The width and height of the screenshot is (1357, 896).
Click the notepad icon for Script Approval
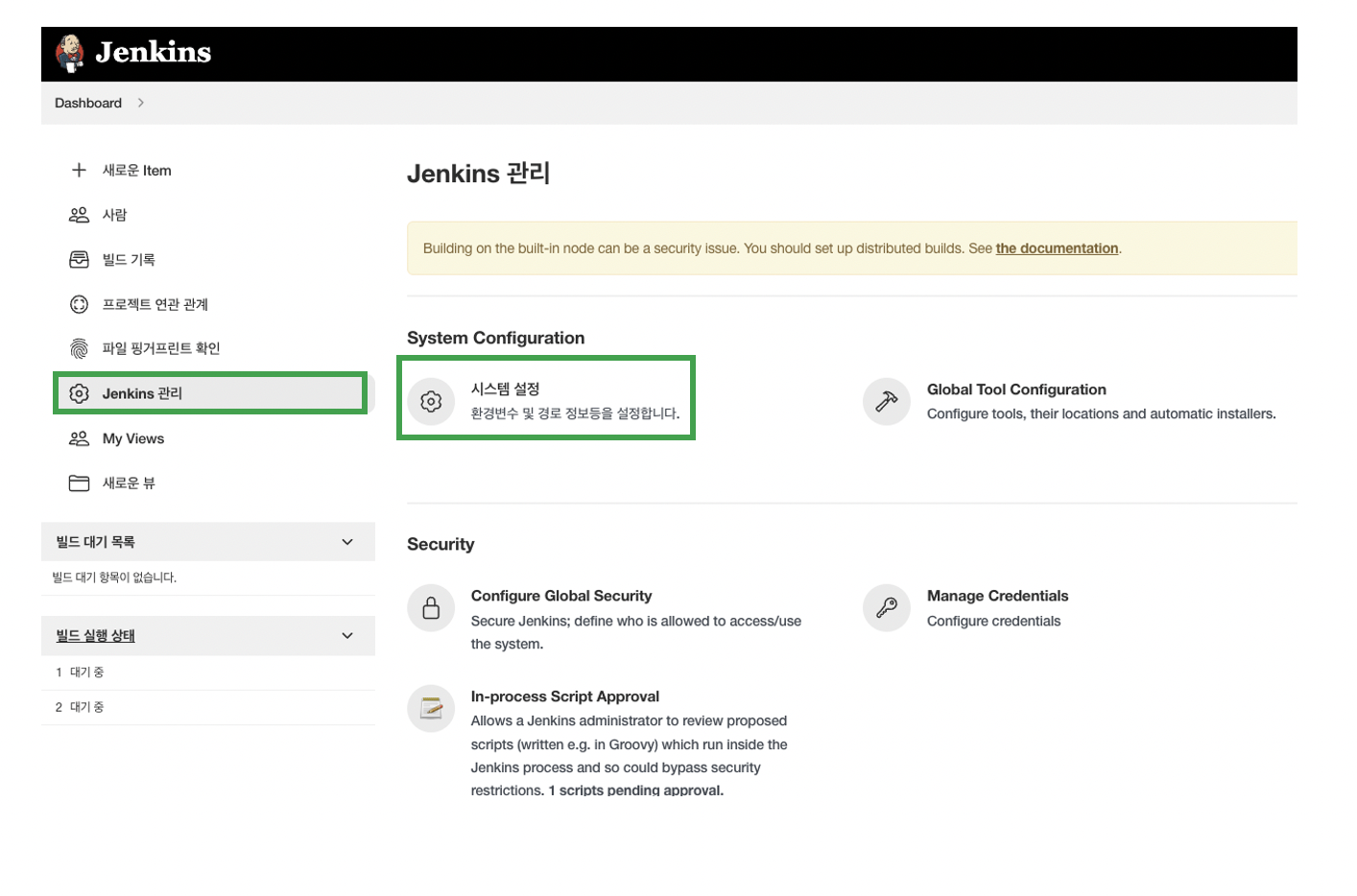(x=431, y=708)
